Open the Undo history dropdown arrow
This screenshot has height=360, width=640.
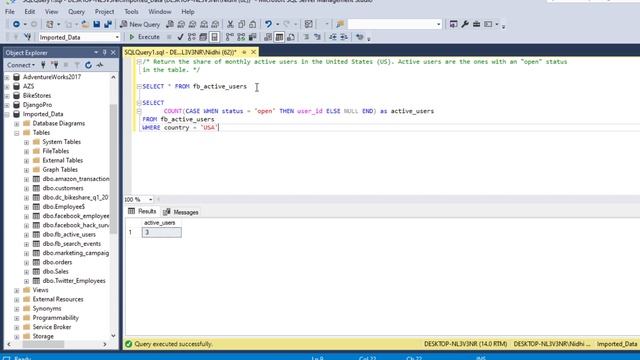pos(278,24)
